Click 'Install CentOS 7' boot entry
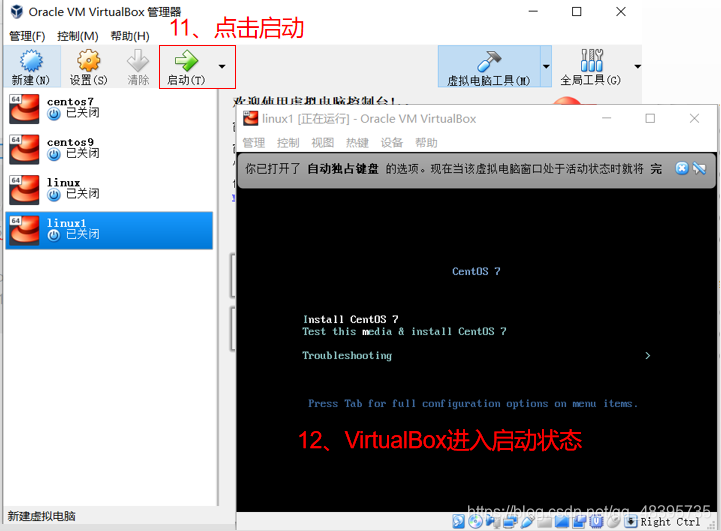Image resolution: width=721 pixels, height=531 pixels. point(350,319)
